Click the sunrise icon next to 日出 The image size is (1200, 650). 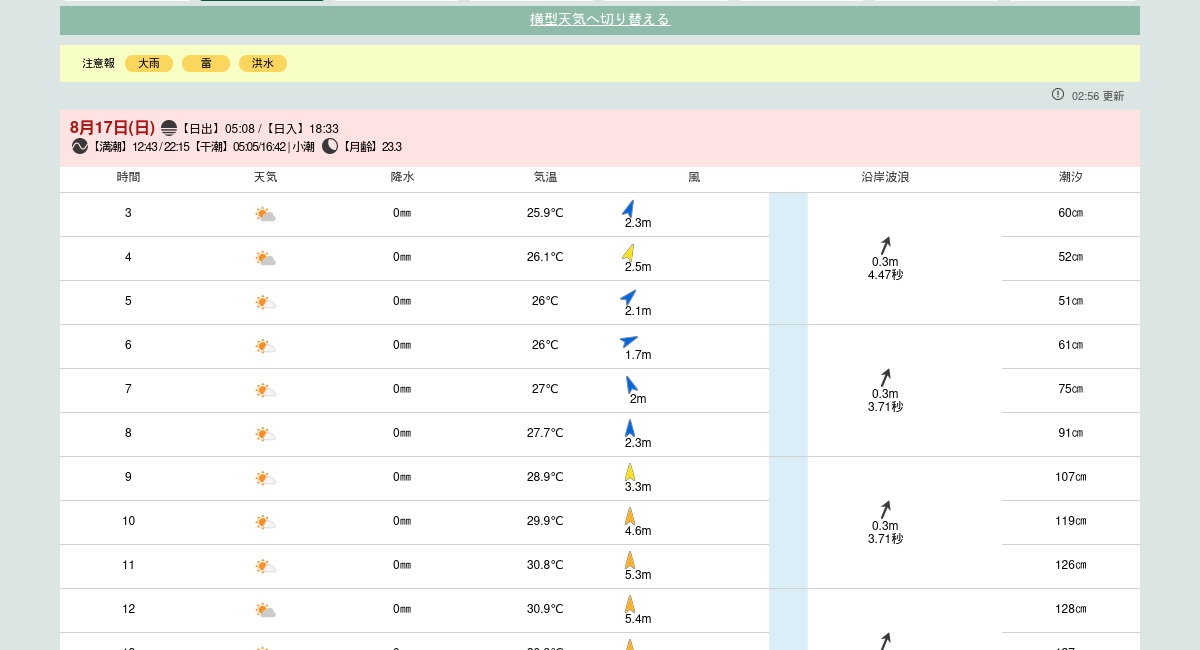tap(169, 129)
